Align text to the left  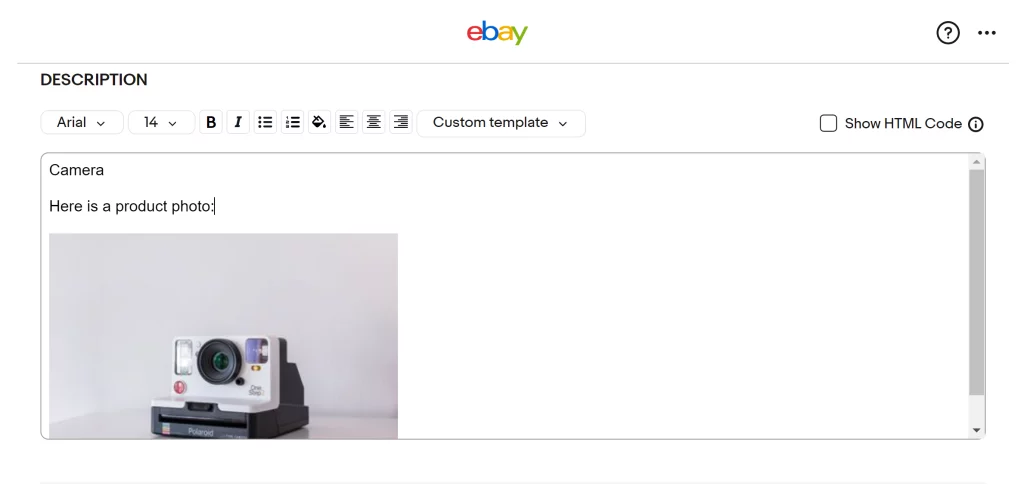coord(347,122)
